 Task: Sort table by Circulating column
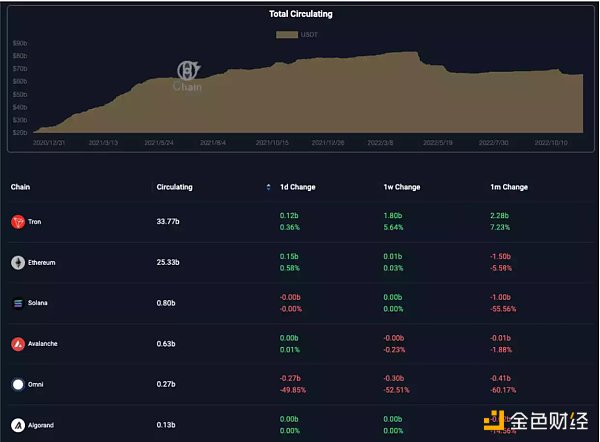[174, 187]
